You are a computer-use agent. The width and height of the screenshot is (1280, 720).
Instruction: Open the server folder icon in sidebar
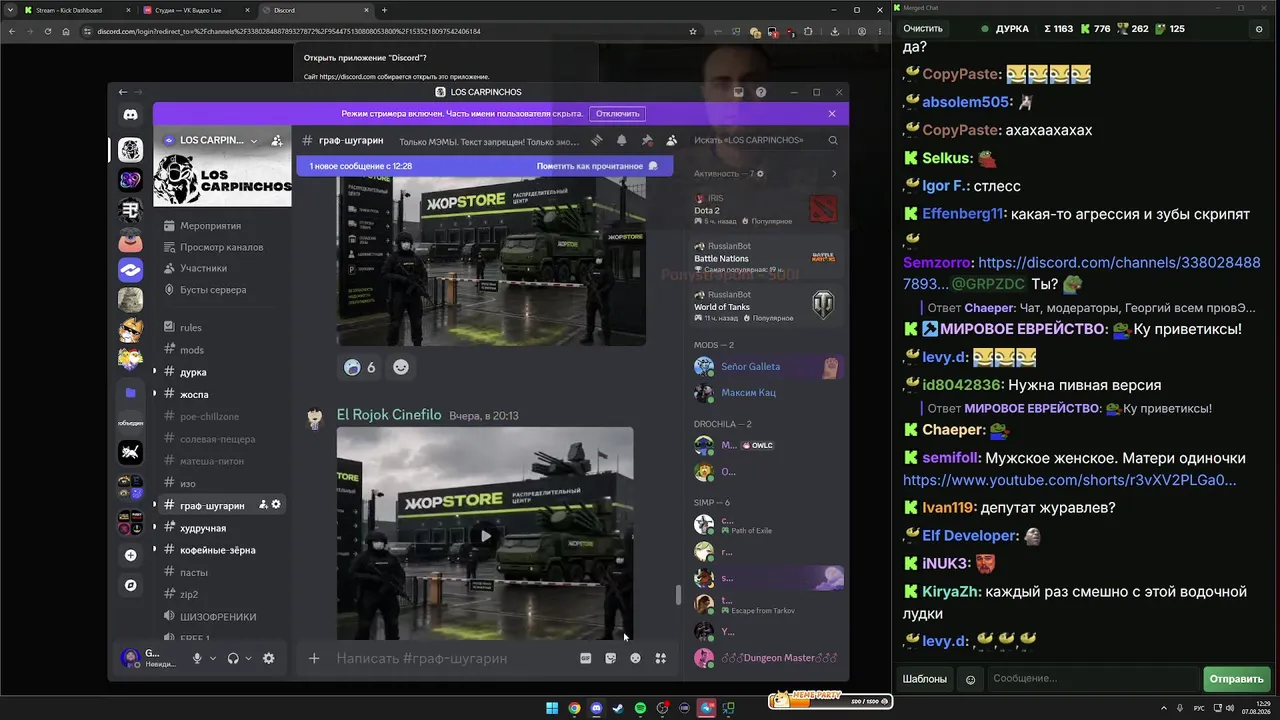[x=130, y=393]
